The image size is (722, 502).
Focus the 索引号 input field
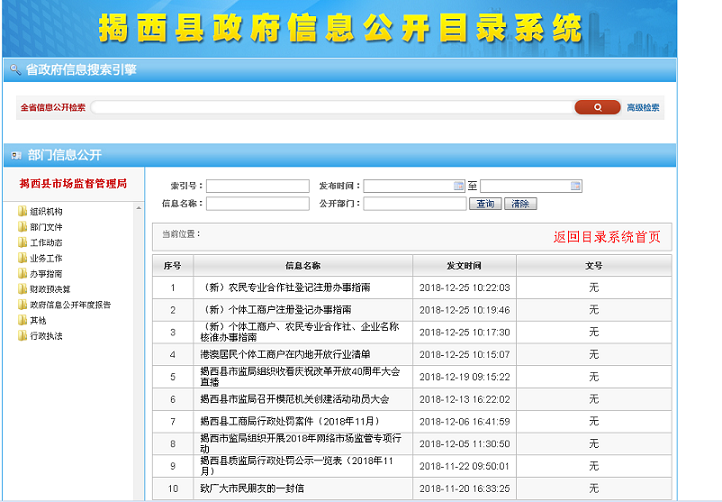pos(257,186)
